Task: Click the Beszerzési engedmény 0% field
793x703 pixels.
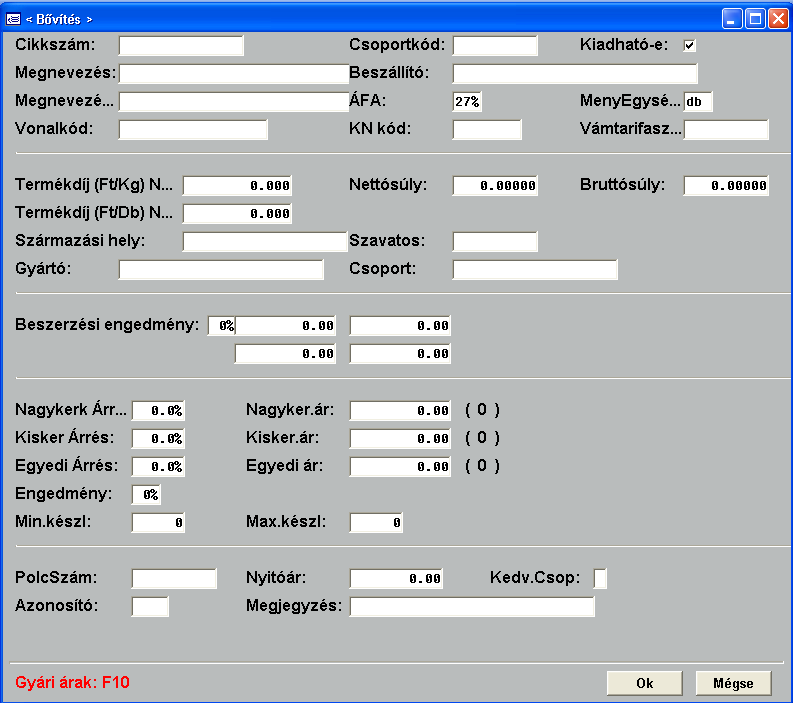Action: (222, 326)
